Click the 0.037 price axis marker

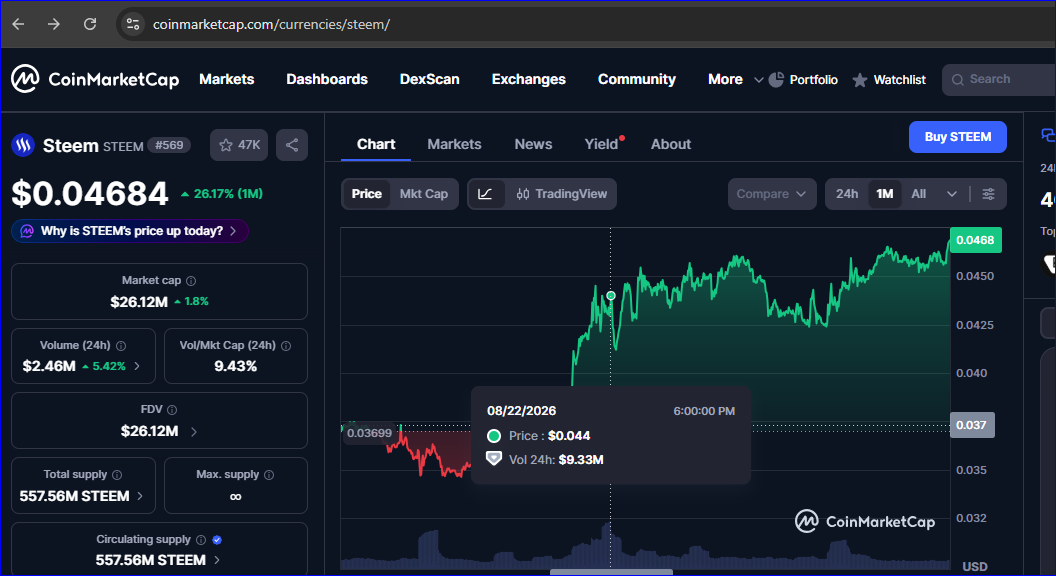tap(972, 425)
